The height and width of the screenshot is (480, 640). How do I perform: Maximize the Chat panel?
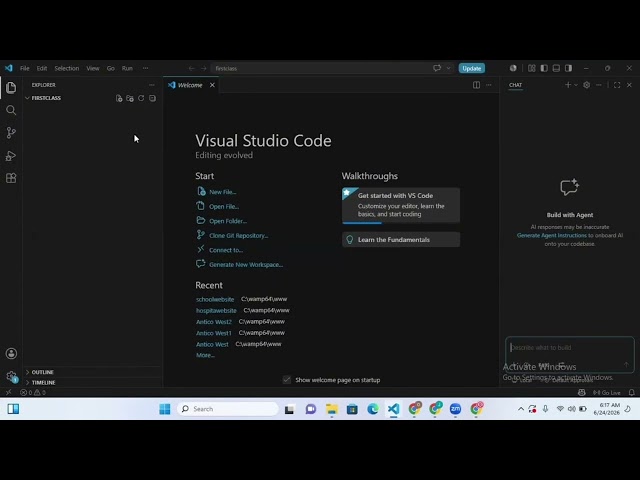coord(617,85)
